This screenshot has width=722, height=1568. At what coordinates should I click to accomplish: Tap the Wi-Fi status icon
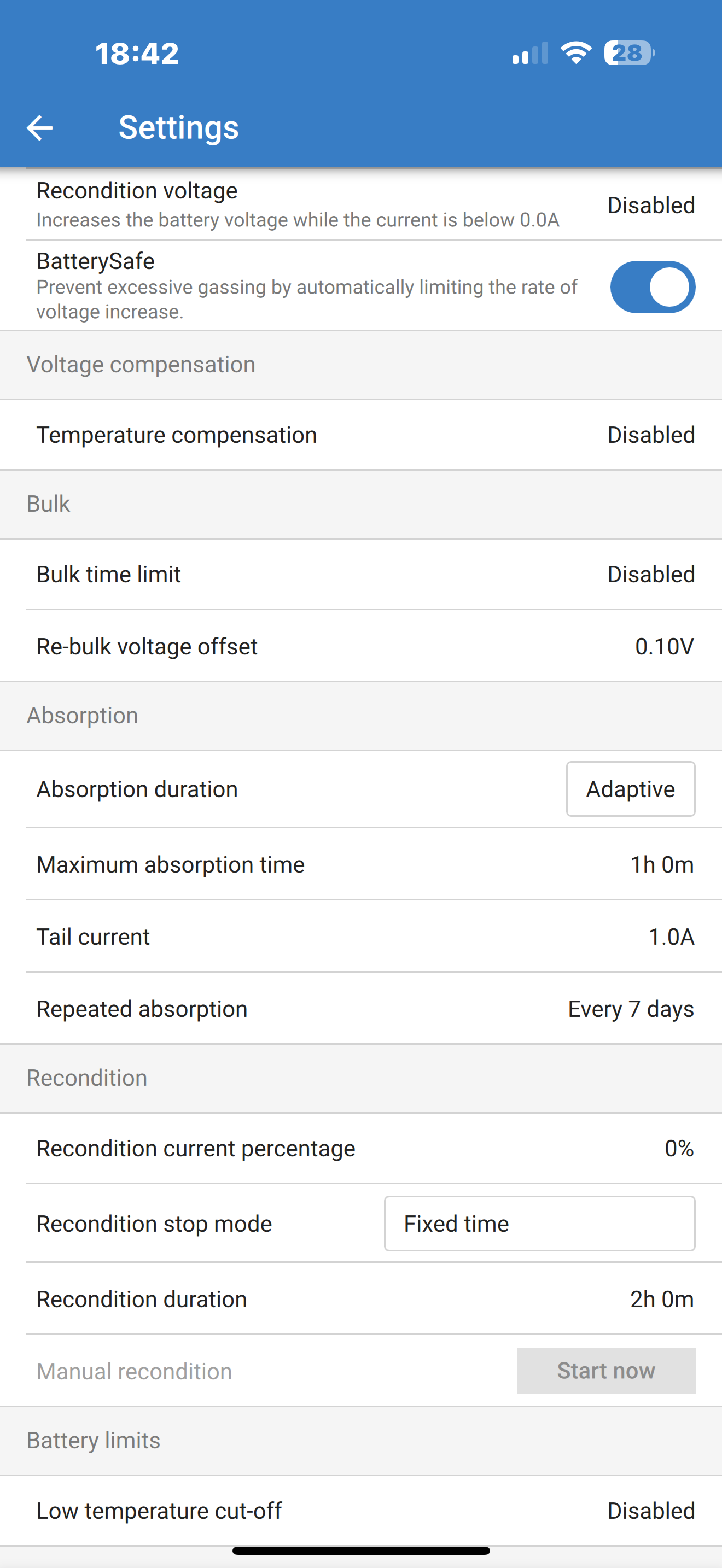click(576, 53)
